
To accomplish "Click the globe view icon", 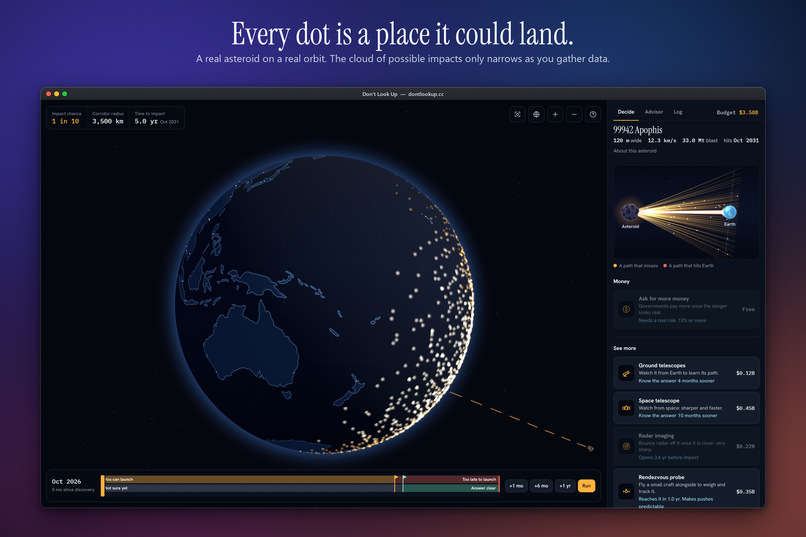I will pyautogui.click(x=536, y=115).
